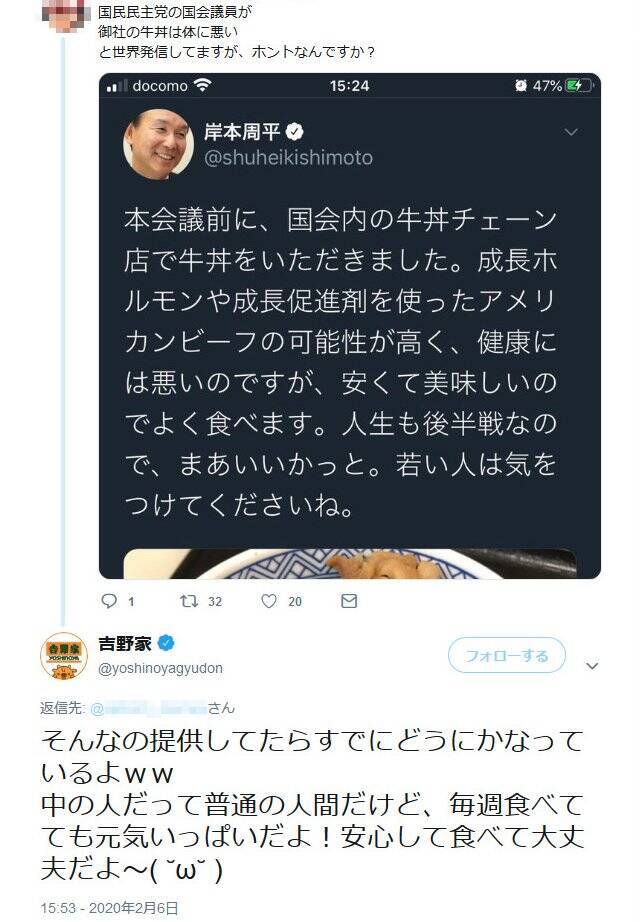Open the @shuheikishimoto handle

[x=288, y=157]
